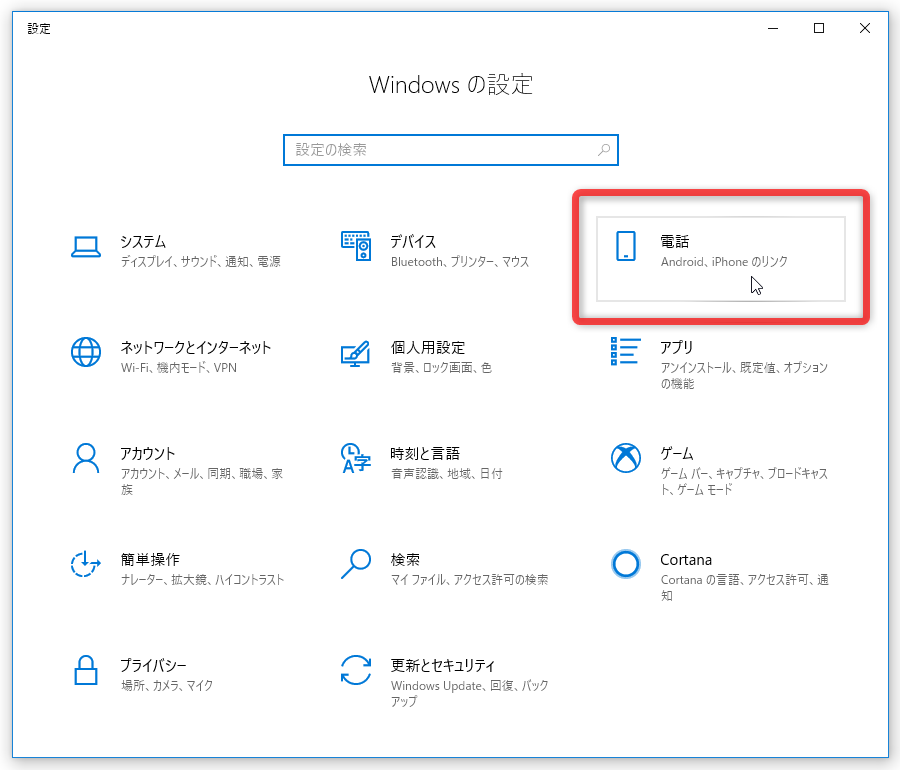Screen dimensions: 900x770
Task: Click description 場所、カメラ、マイク
Action: tap(166, 686)
